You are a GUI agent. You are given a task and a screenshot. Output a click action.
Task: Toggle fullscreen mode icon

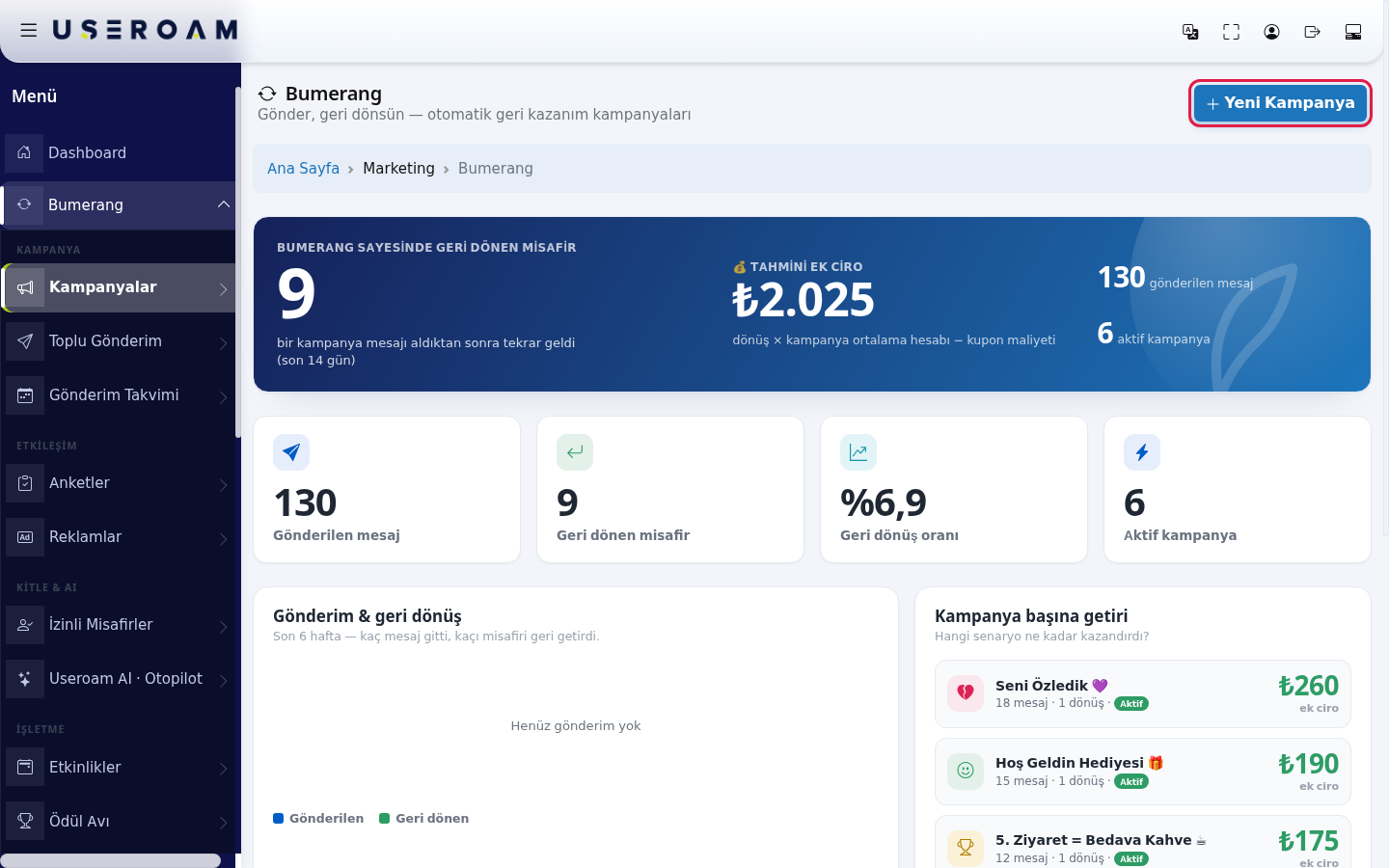pyautogui.click(x=1231, y=32)
